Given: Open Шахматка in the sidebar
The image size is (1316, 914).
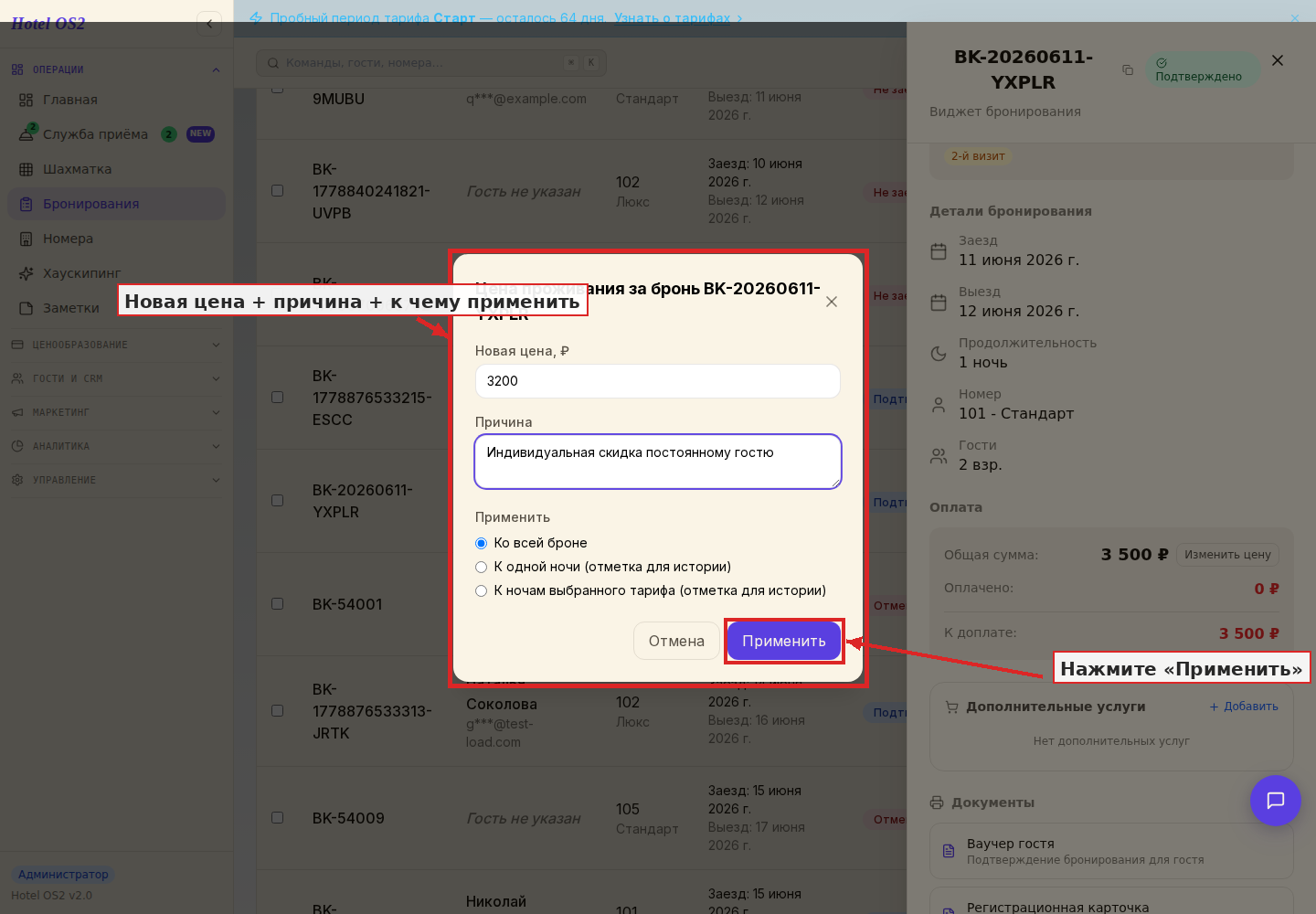Looking at the screenshot, I should [116, 169].
